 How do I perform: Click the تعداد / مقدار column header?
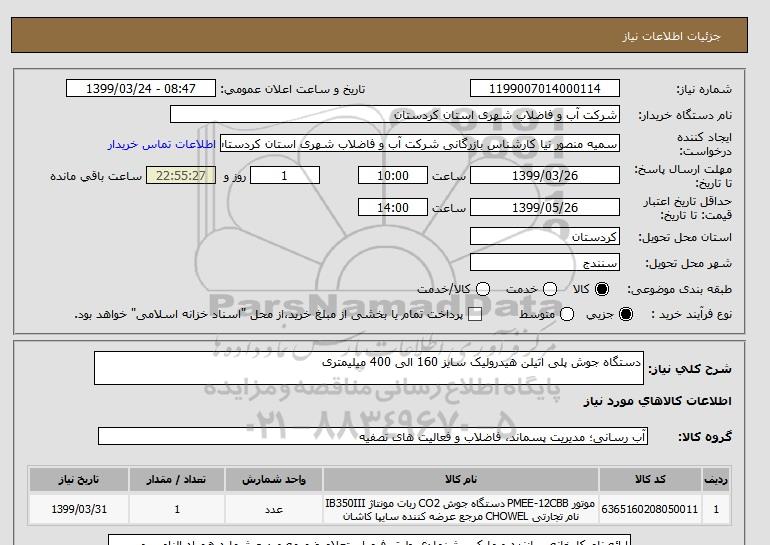pyautogui.click(x=177, y=479)
